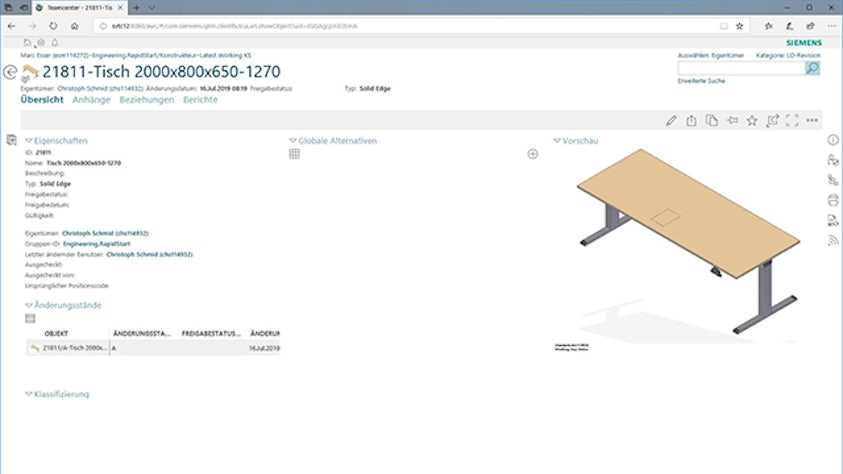Click the table grid icon in Globale Alternativen
843x474 pixels.
point(294,154)
